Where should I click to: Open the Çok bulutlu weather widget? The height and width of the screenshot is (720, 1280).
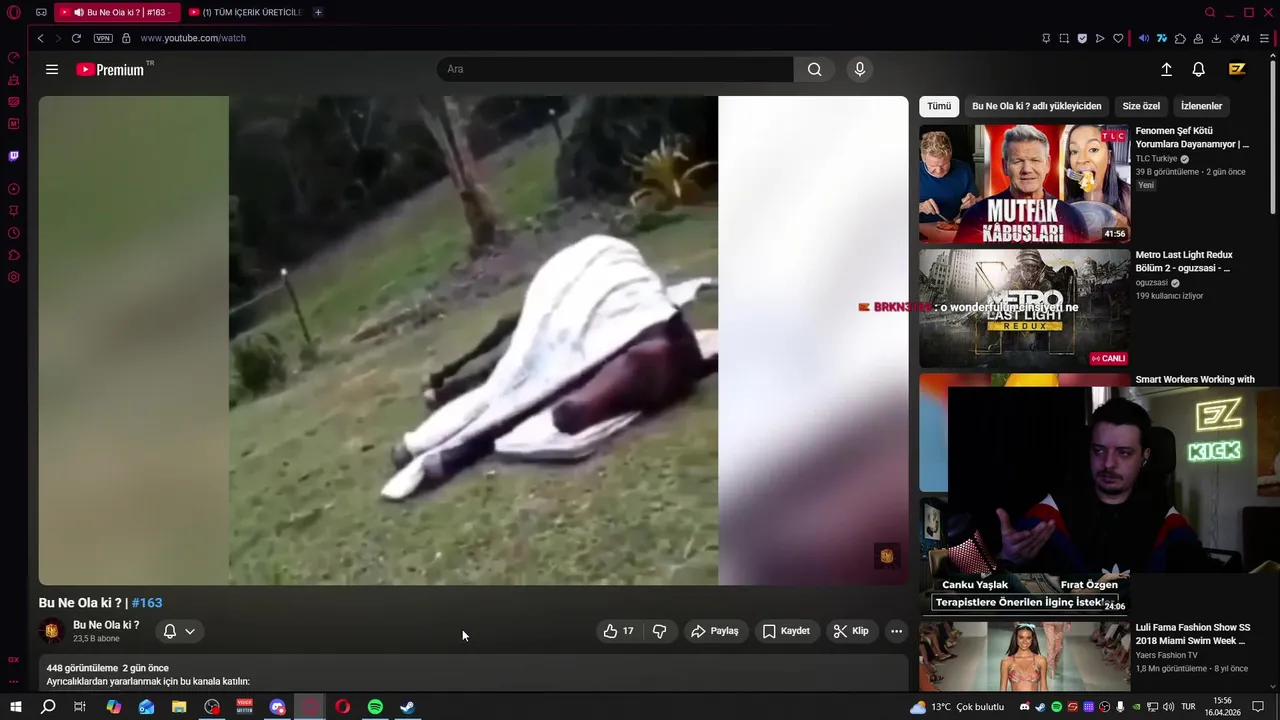point(957,707)
